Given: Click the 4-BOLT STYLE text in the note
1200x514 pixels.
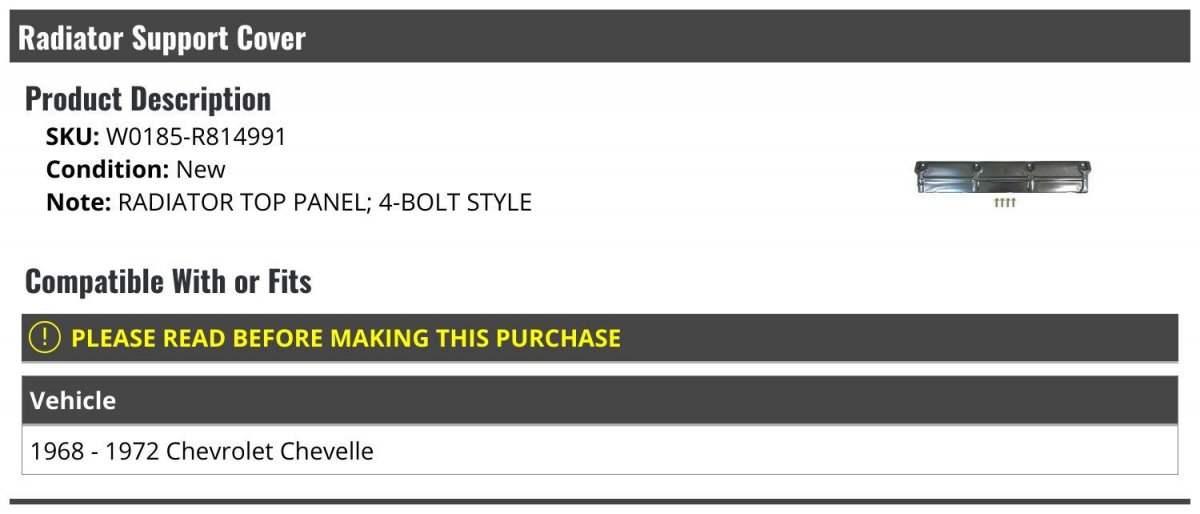Looking at the screenshot, I should 455,202.
